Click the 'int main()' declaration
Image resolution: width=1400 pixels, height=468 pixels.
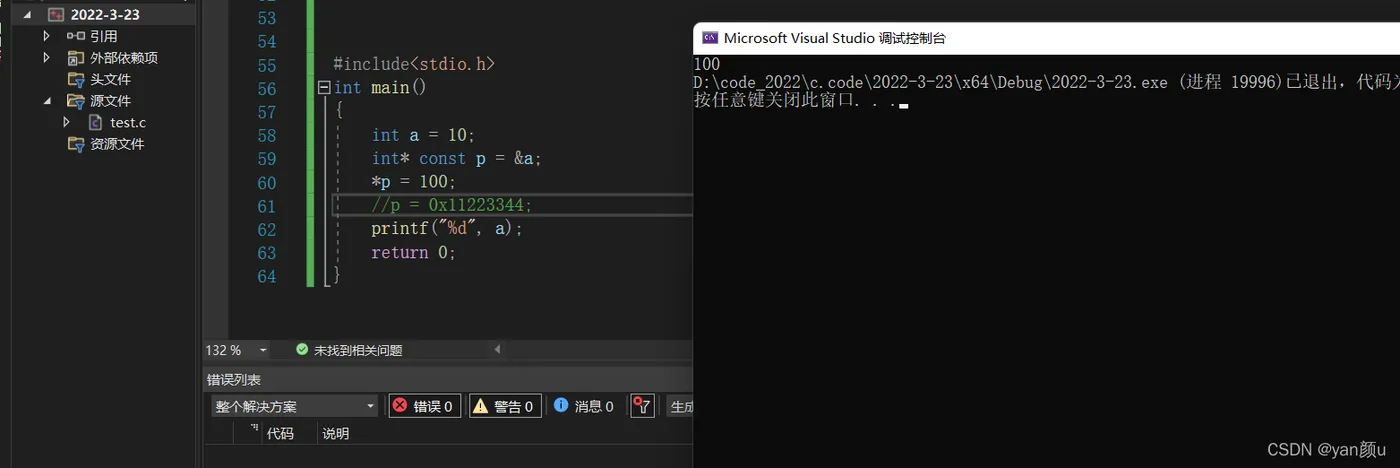click(x=380, y=88)
